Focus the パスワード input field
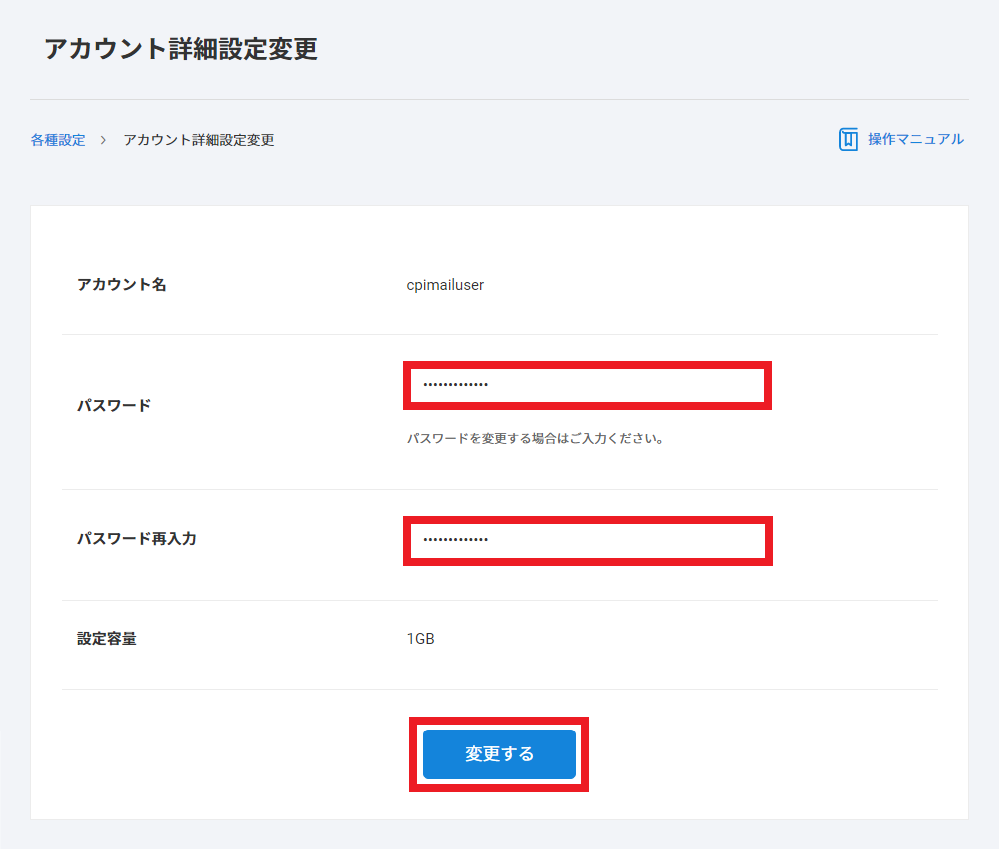 (x=587, y=385)
